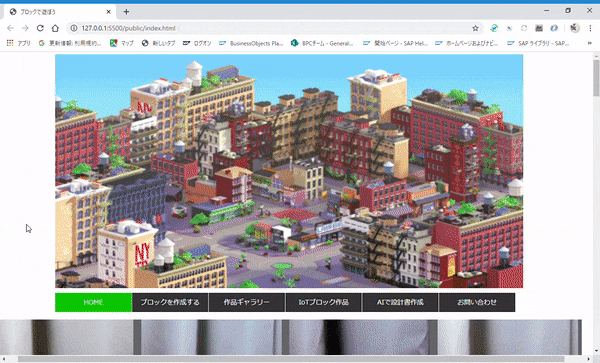Select the HOME navigation item
Screen dimensions: 600x363
click(93, 302)
